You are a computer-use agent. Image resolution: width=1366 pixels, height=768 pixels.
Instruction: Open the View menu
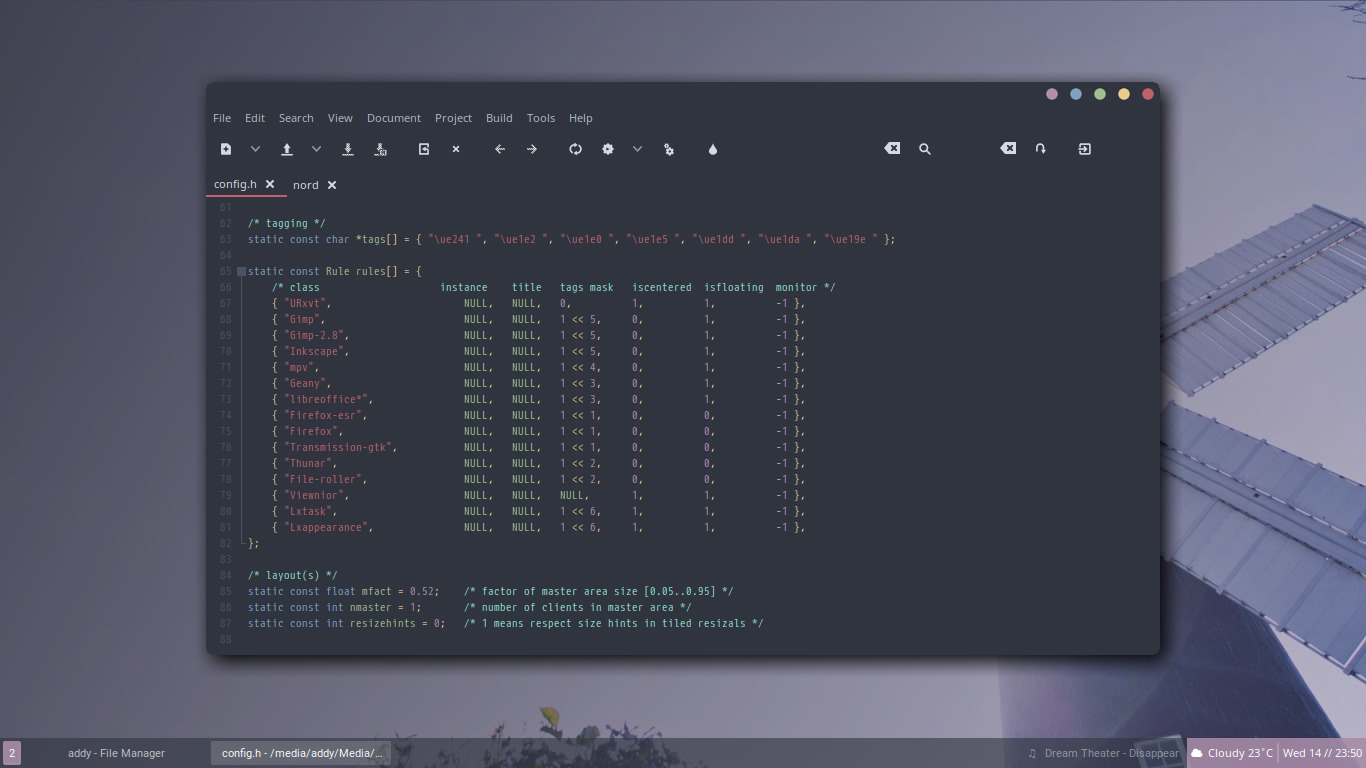tap(340, 118)
